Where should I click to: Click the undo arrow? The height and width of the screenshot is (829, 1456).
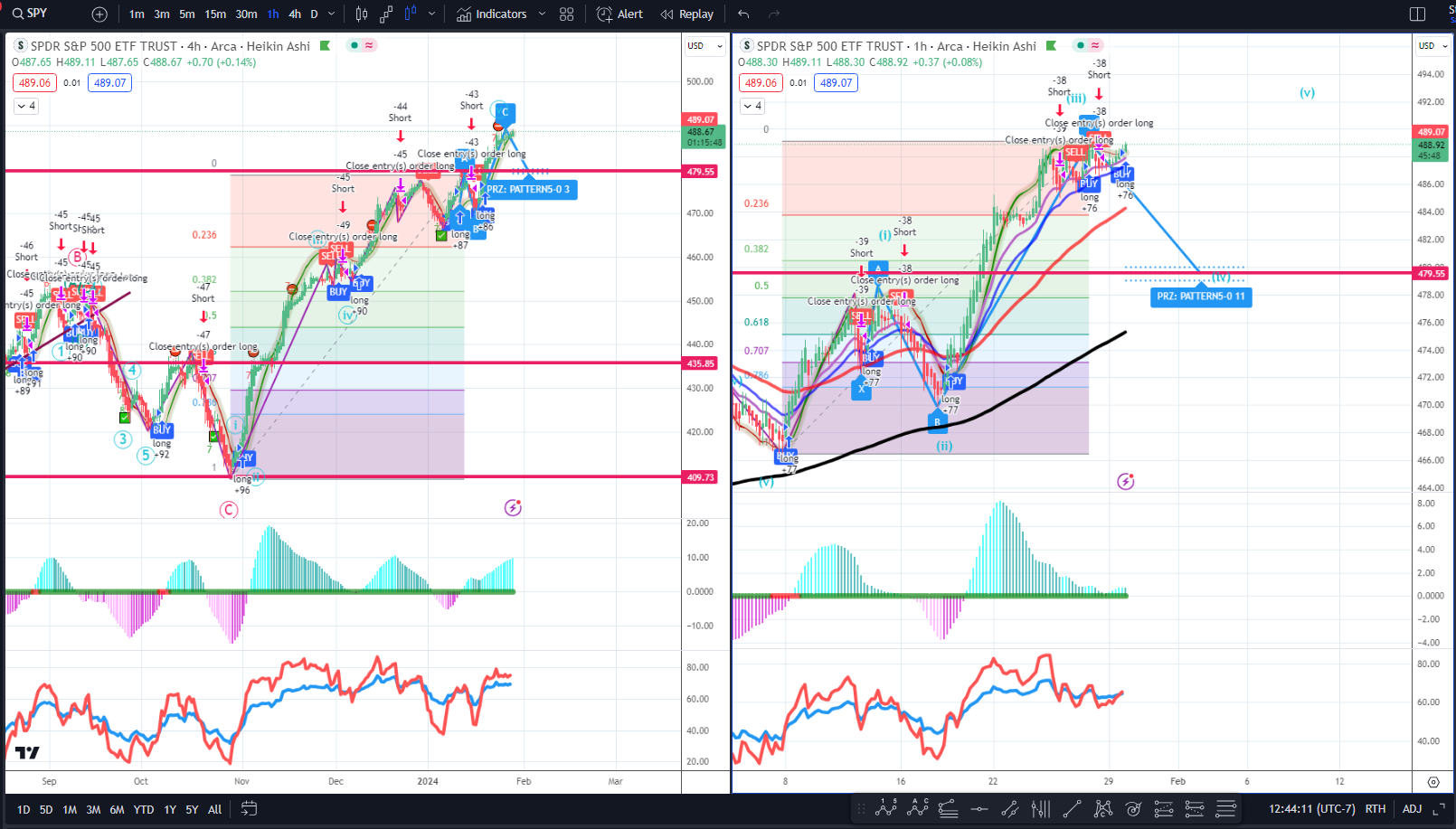click(x=743, y=14)
